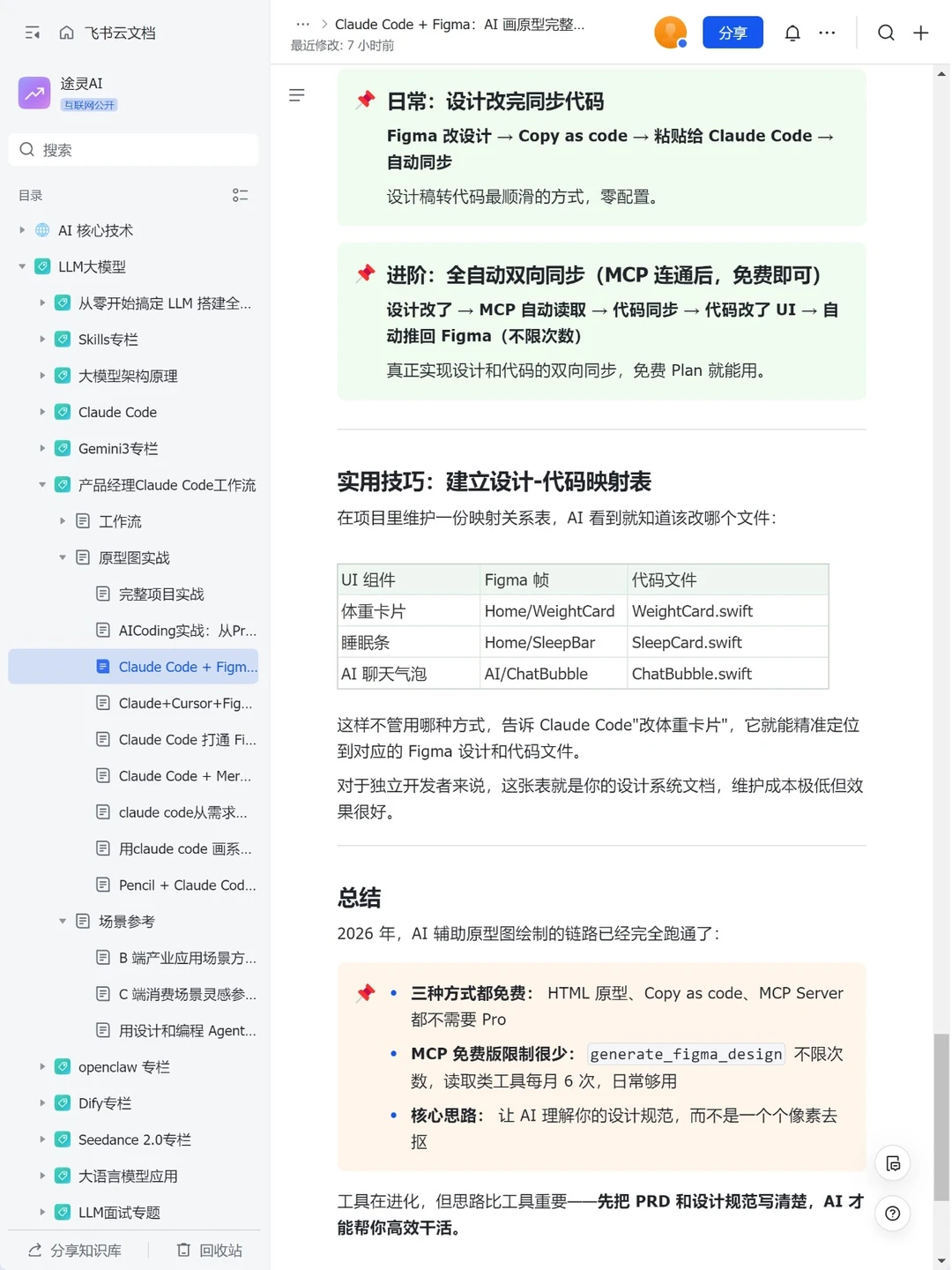
Task: Collapse the 场景参考 folder arrow
Action: click(63, 921)
